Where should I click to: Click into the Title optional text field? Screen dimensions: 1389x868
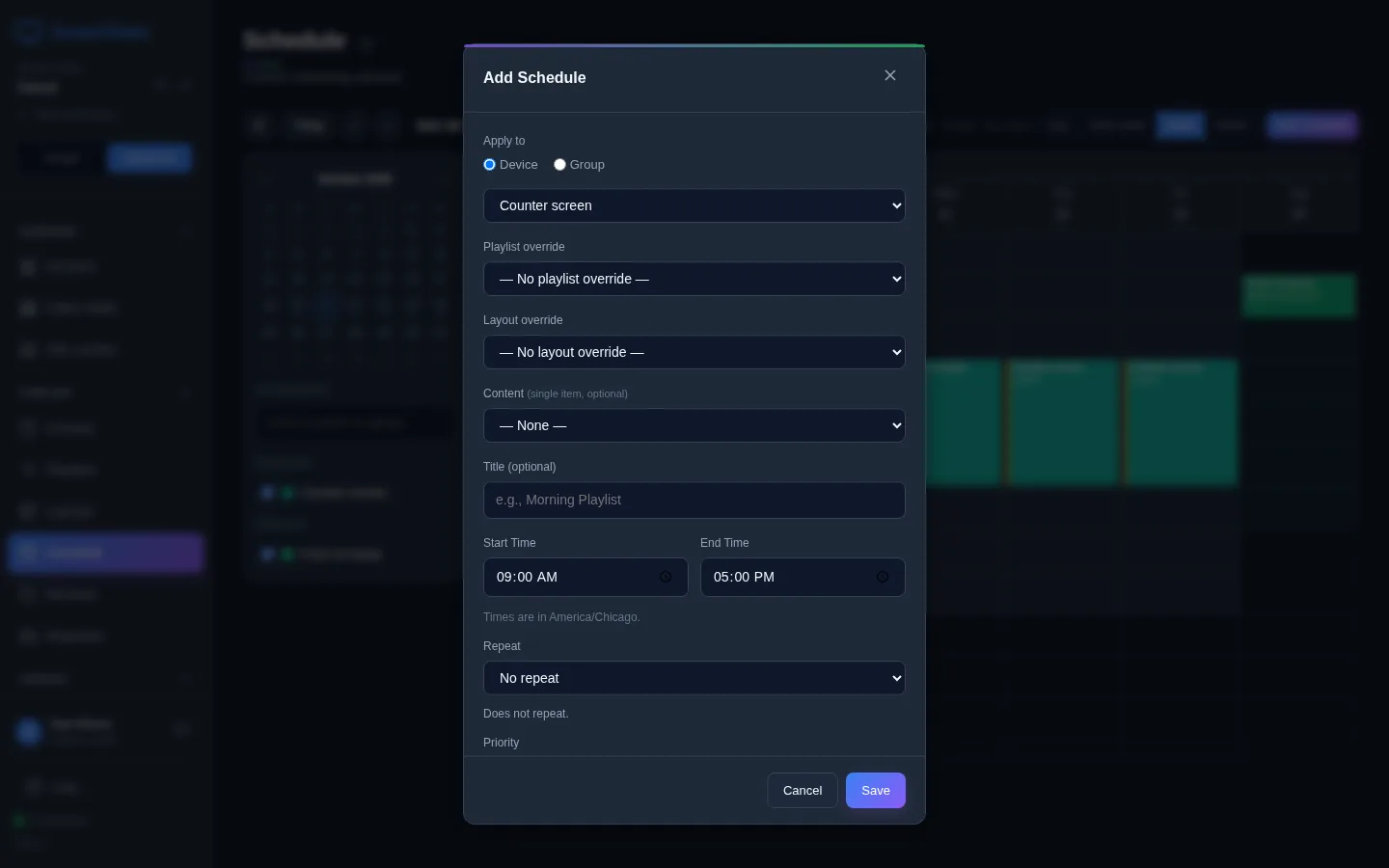click(x=694, y=500)
